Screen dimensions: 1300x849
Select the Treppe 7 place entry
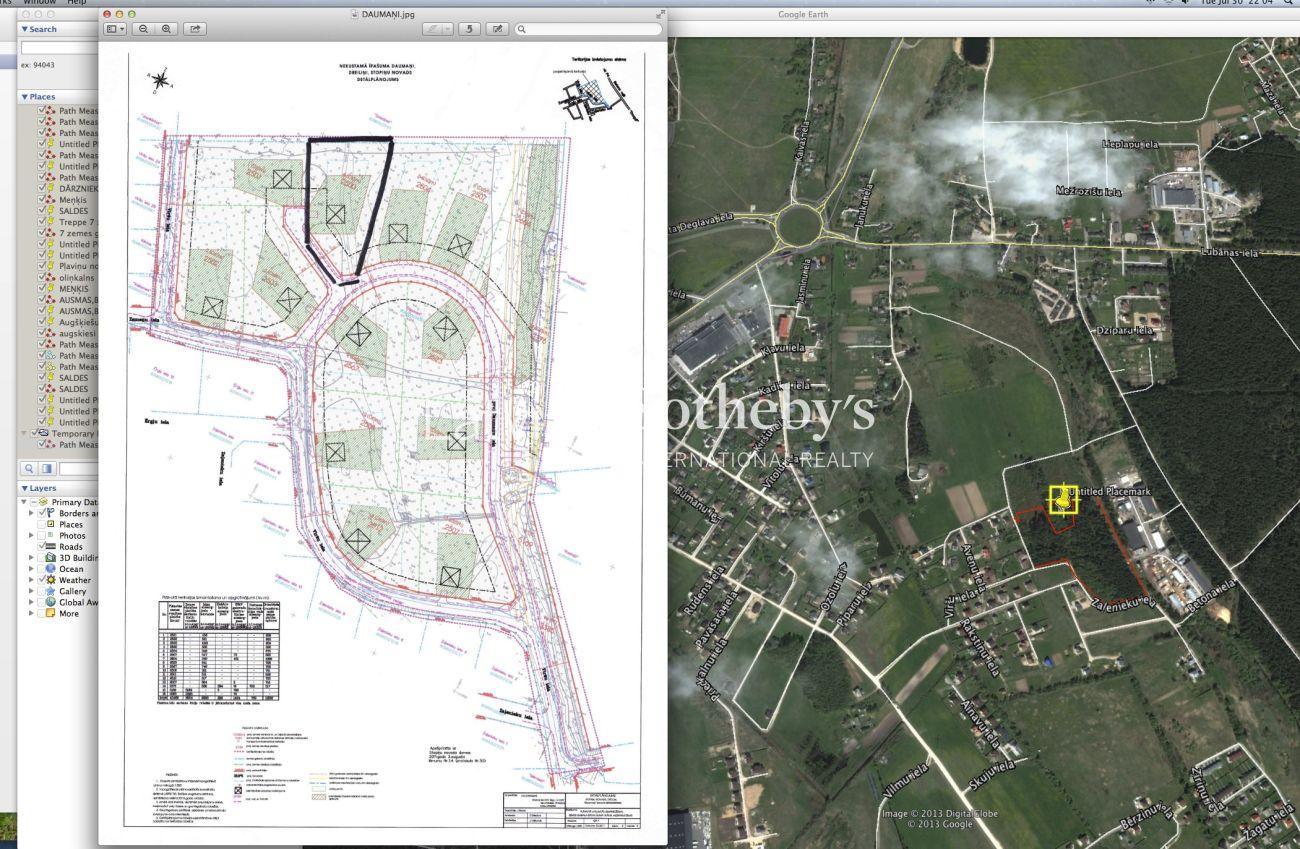(x=76, y=222)
